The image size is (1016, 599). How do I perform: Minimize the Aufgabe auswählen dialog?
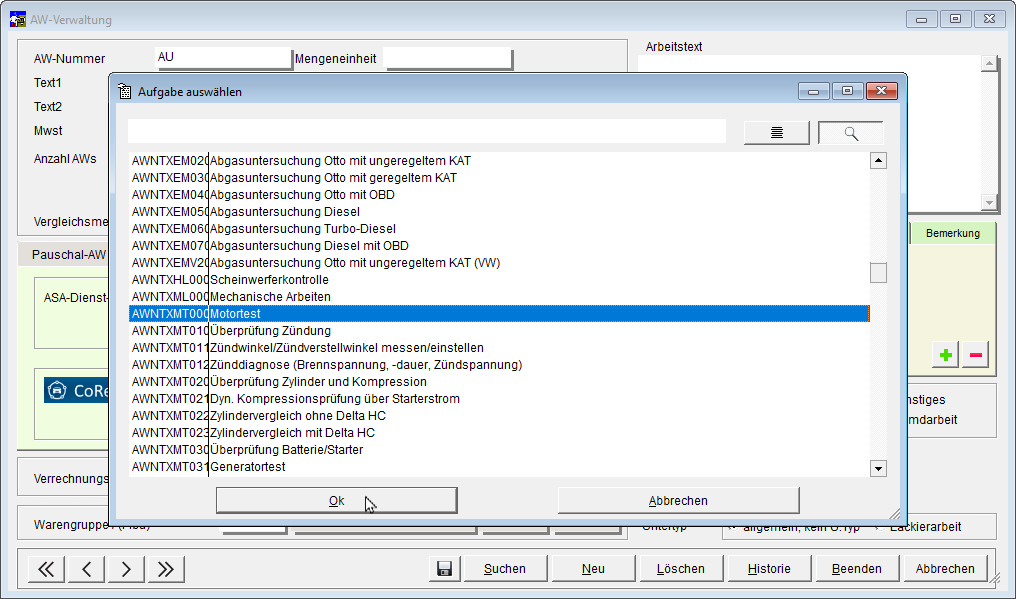tap(814, 91)
